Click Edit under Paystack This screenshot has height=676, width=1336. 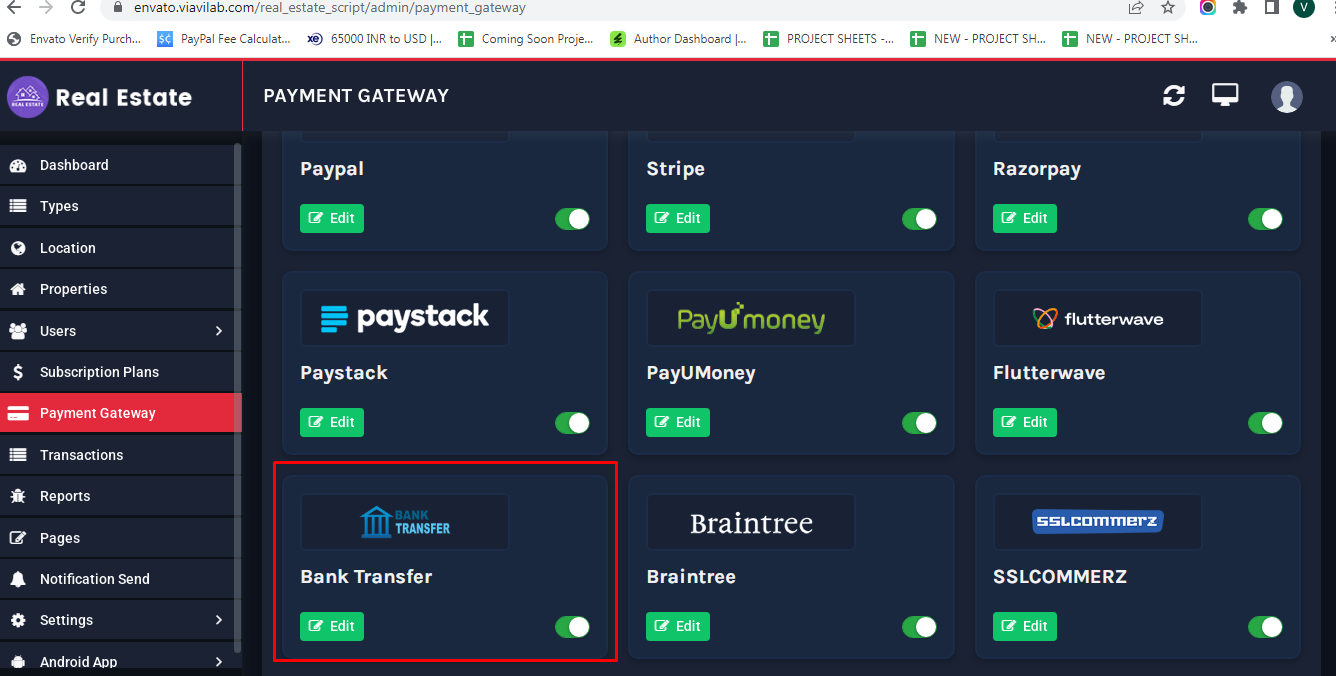(332, 422)
